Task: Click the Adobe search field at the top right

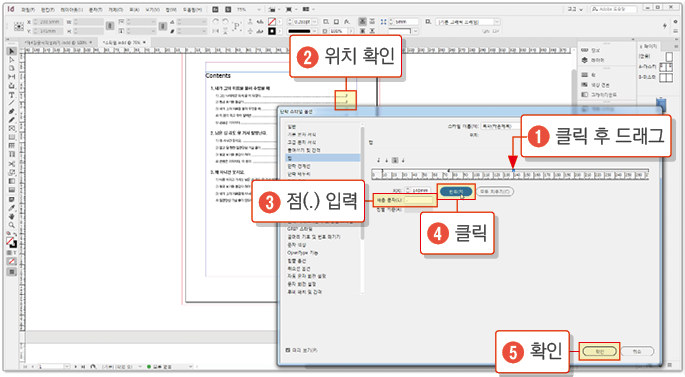Action: click(x=615, y=9)
